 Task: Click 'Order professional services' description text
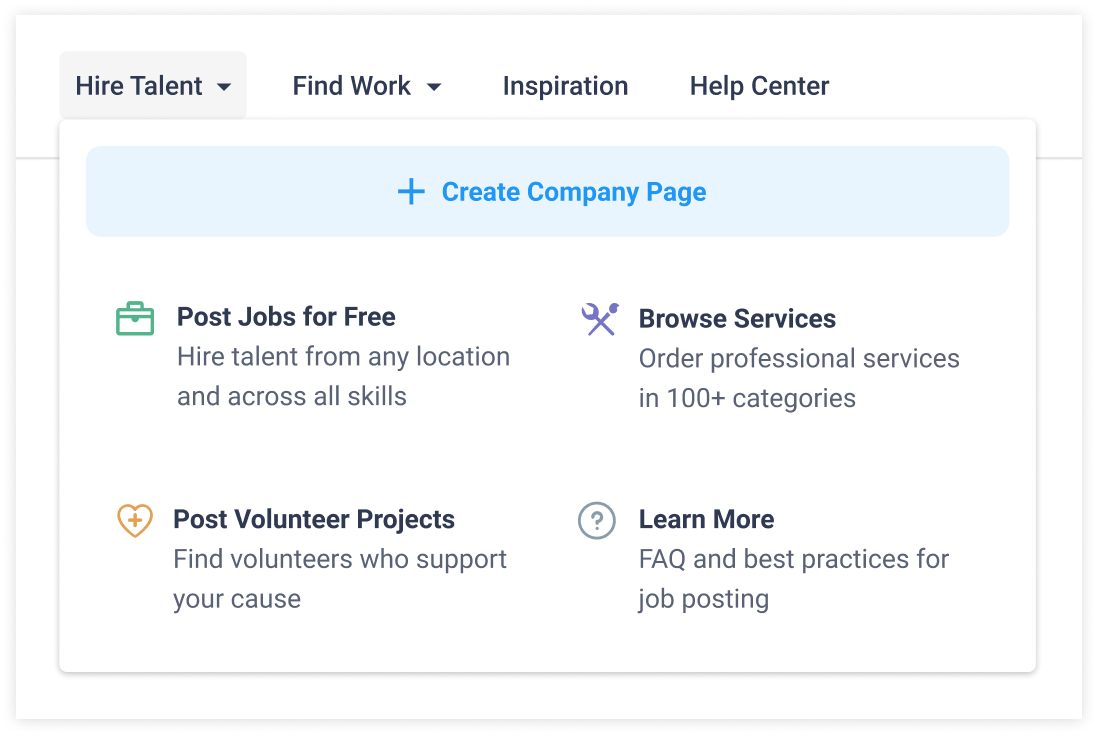point(799,359)
